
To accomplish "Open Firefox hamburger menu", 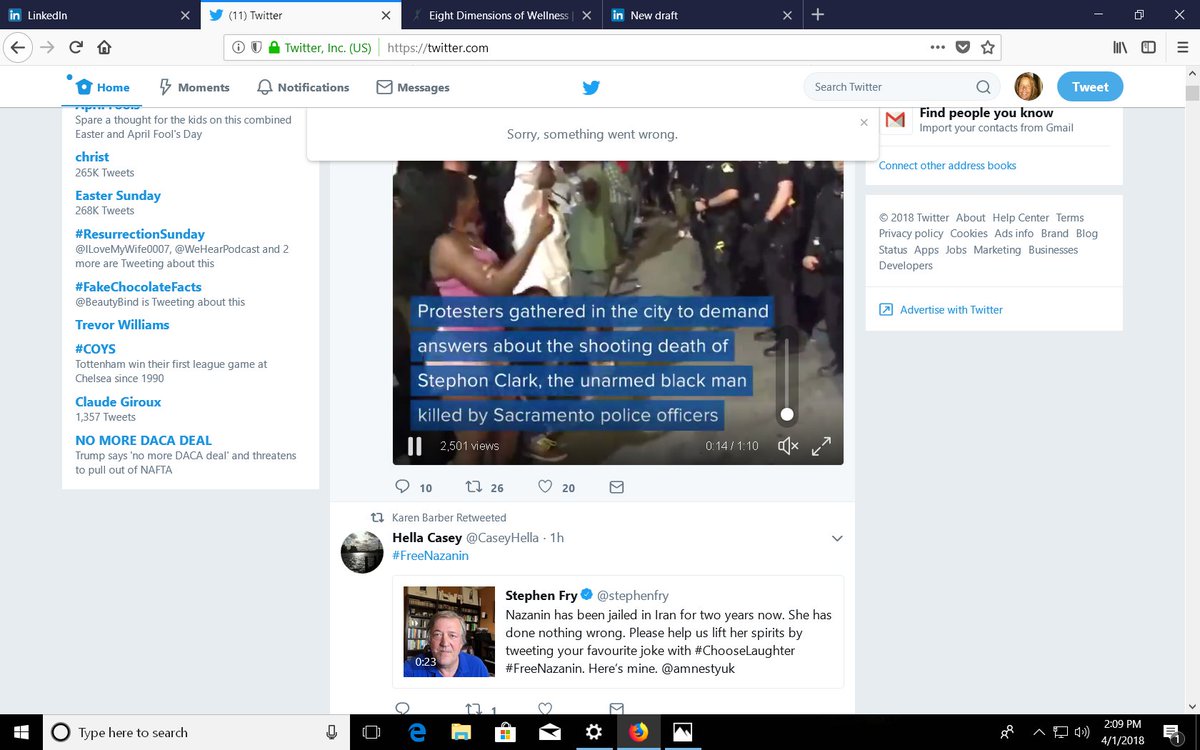I will tap(1180, 47).
